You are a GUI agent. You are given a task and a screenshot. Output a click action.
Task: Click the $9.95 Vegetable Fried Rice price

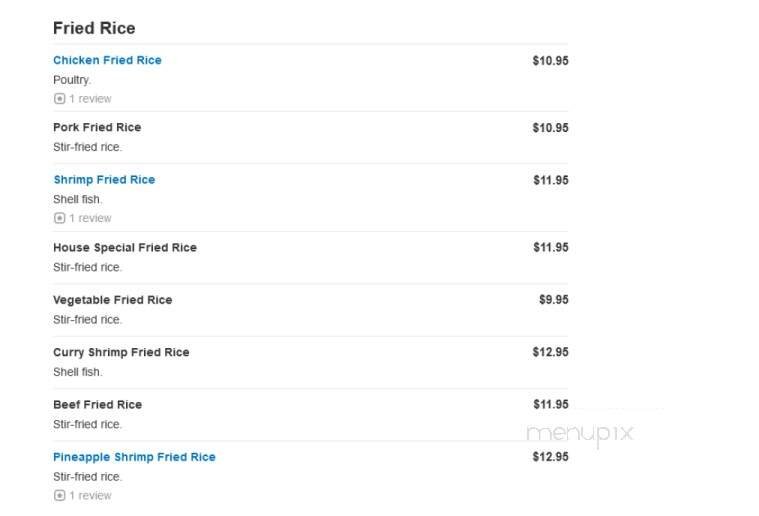click(x=553, y=300)
